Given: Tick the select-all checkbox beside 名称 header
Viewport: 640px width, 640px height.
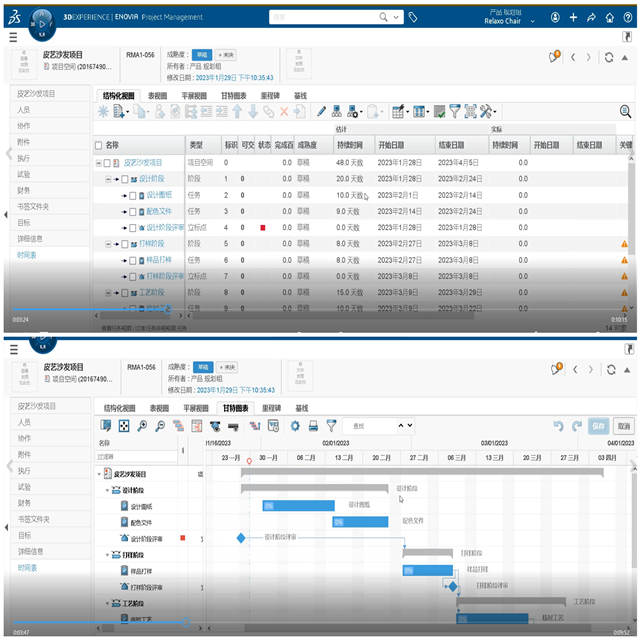Looking at the screenshot, I should [98, 145].
